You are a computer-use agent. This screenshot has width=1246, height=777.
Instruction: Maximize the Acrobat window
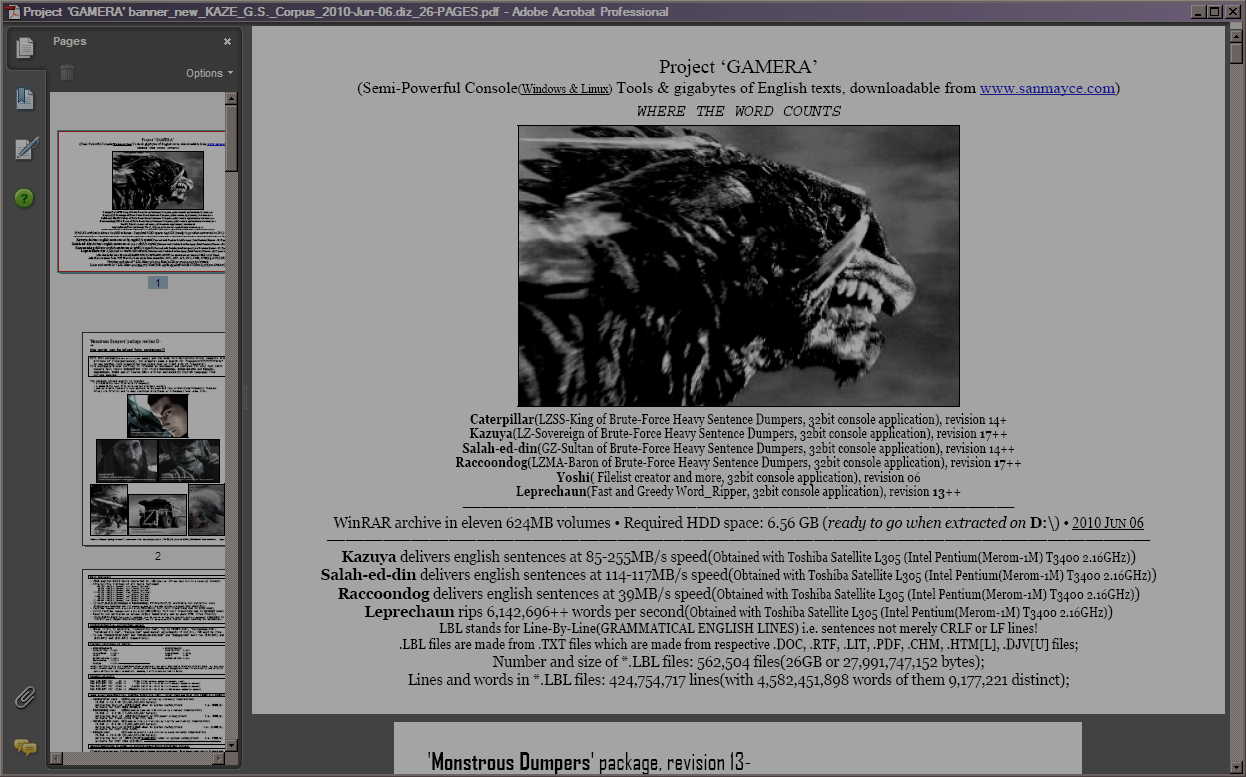tap(1214, 12)
